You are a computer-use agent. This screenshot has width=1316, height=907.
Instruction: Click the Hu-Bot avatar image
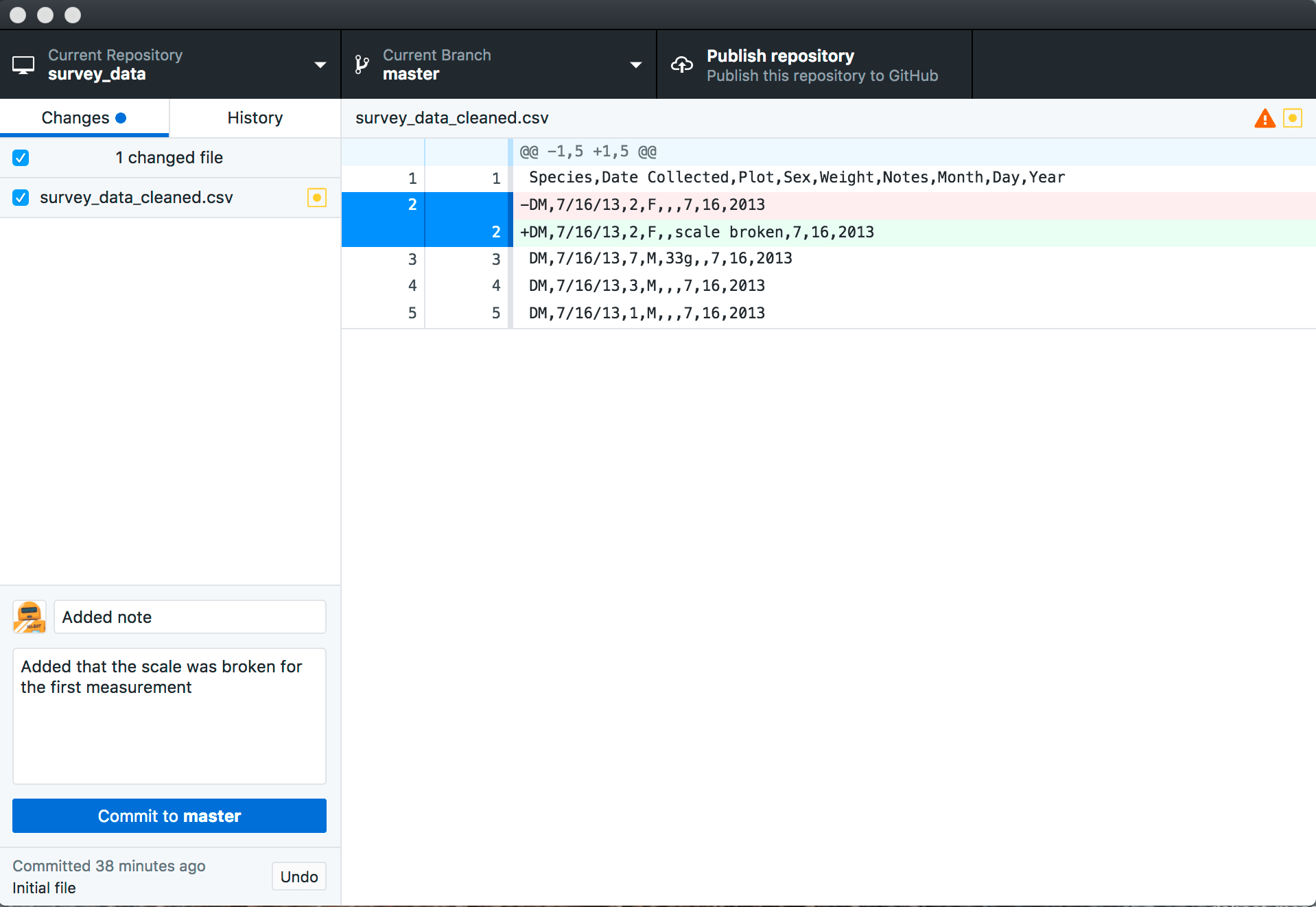(x=29, y=617)
